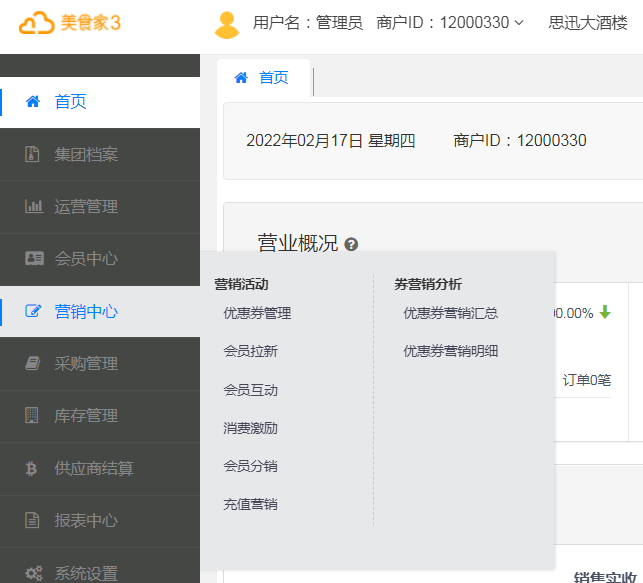Go to 会员拉新 marketing page
This screenshot has height=583, width=643.
point(250,351)
